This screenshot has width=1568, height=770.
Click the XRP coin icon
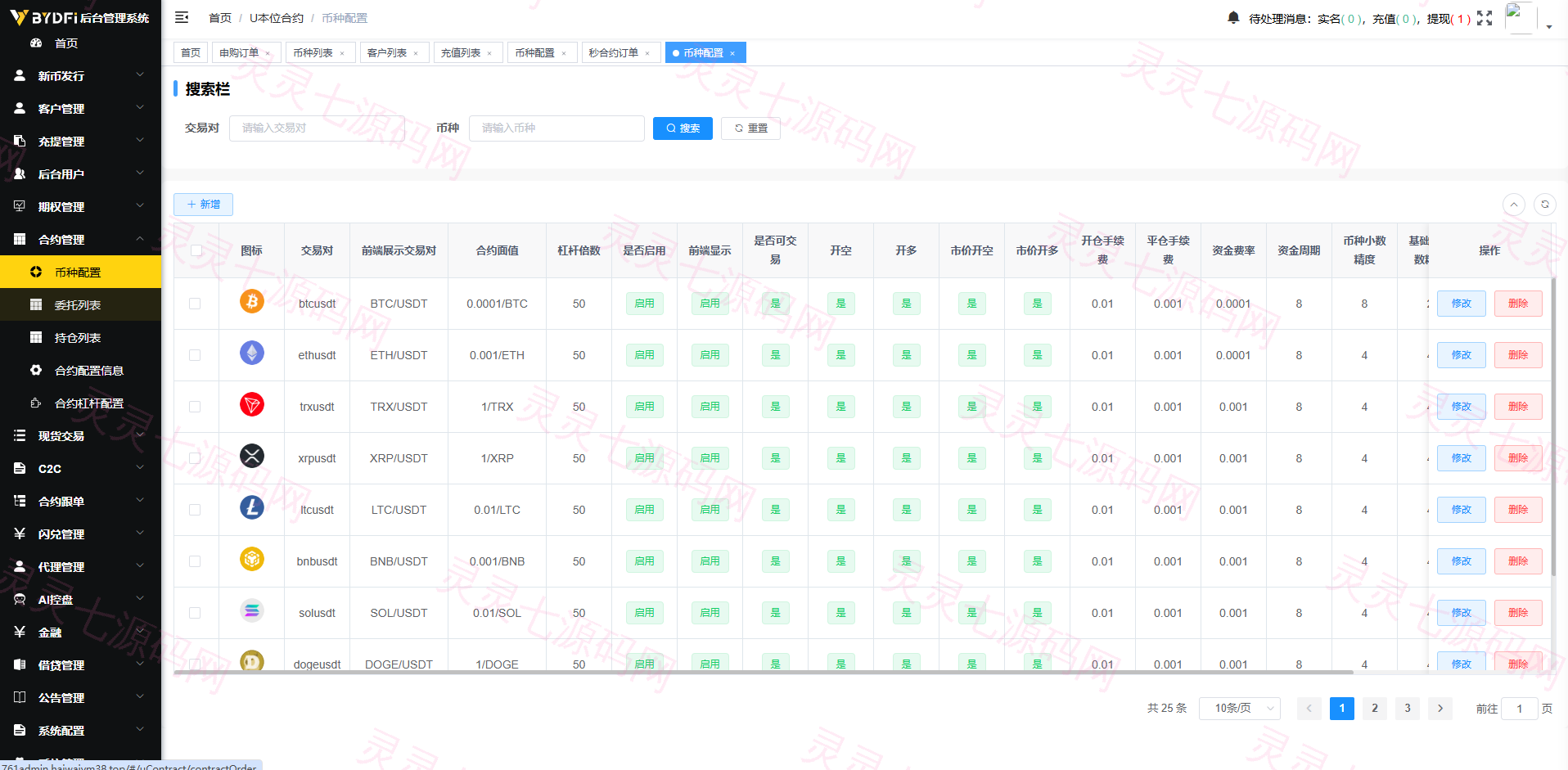[x=252, y=456]
